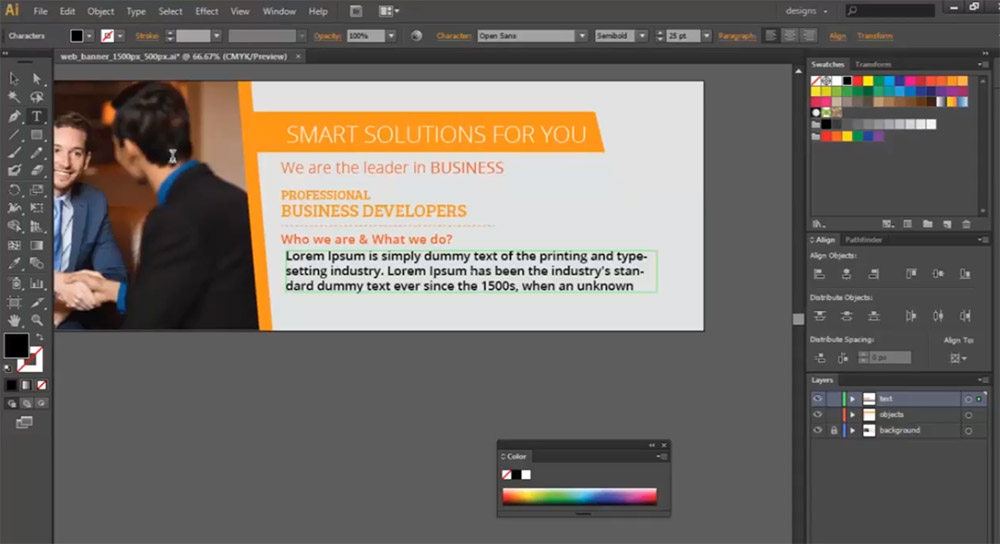Align paragraph right in control bar
This screenshot has width=1000, height=544.
coord(809,36)
